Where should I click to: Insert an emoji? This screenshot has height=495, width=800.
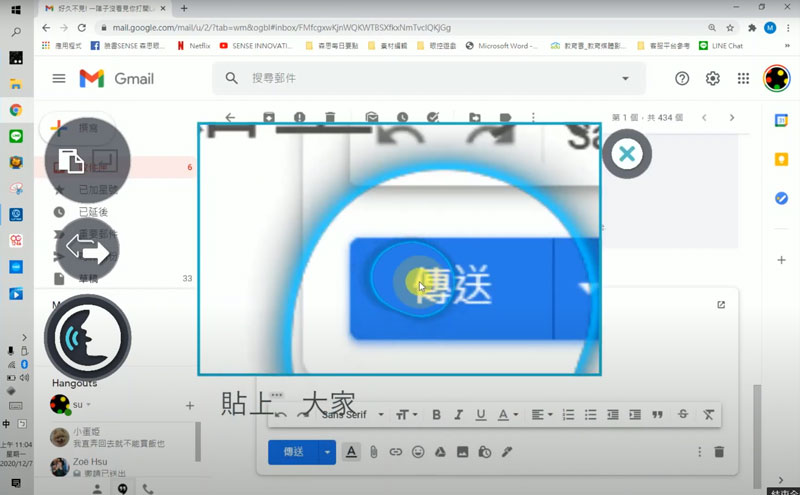[418, 452]
